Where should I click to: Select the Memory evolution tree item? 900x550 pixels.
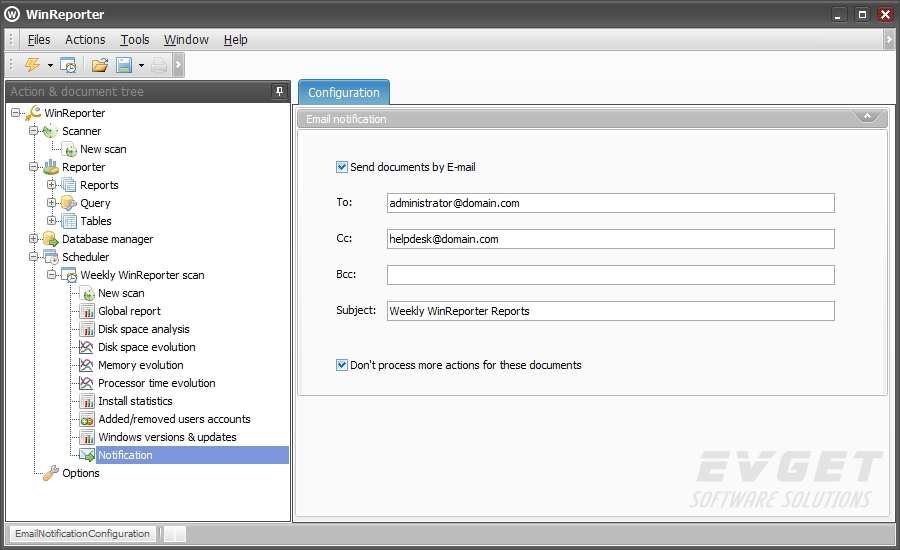pyautogui.click(x=141, y=365)
